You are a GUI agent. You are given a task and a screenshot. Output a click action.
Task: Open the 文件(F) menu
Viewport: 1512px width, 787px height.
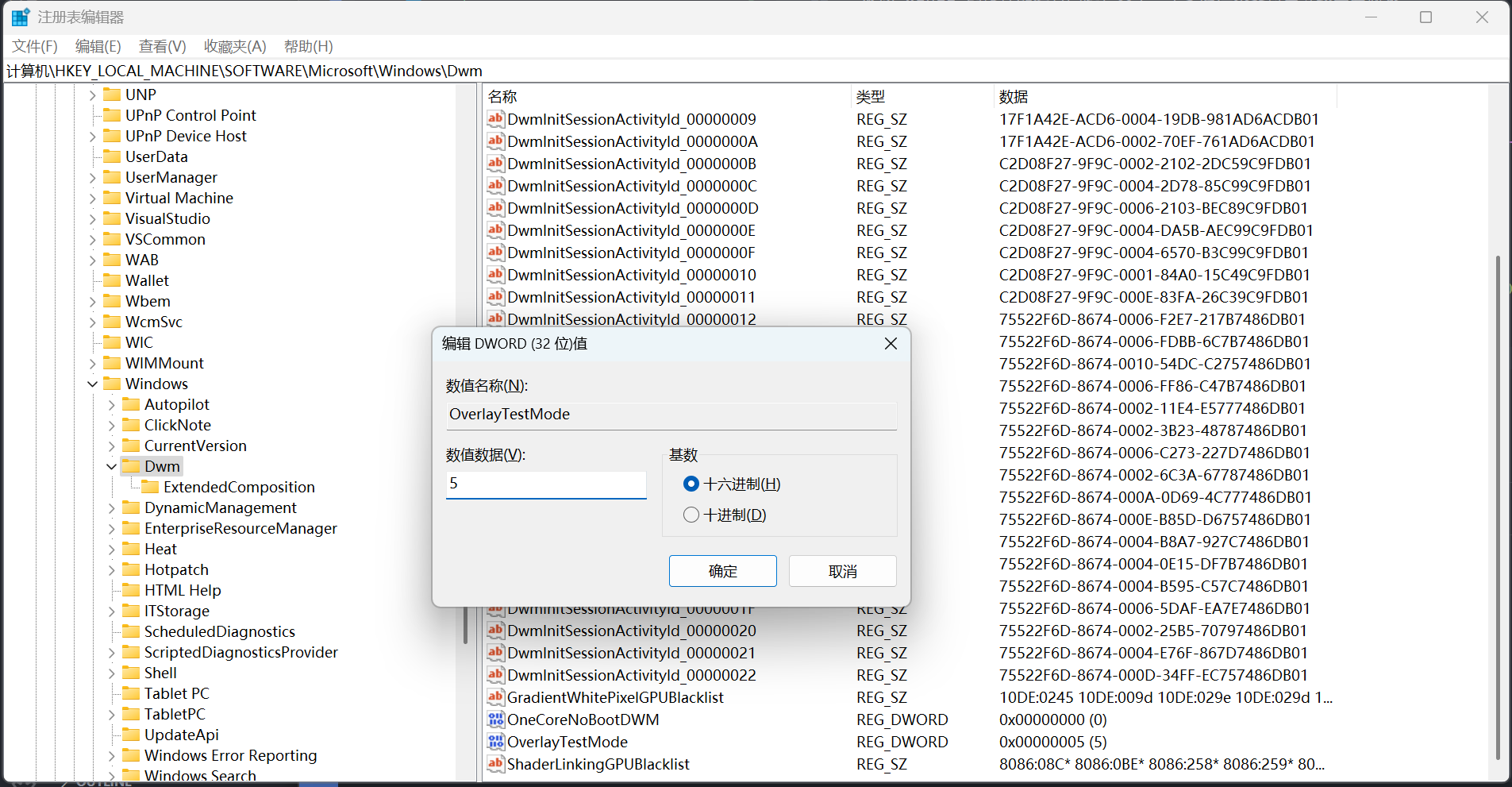[35, 46]
